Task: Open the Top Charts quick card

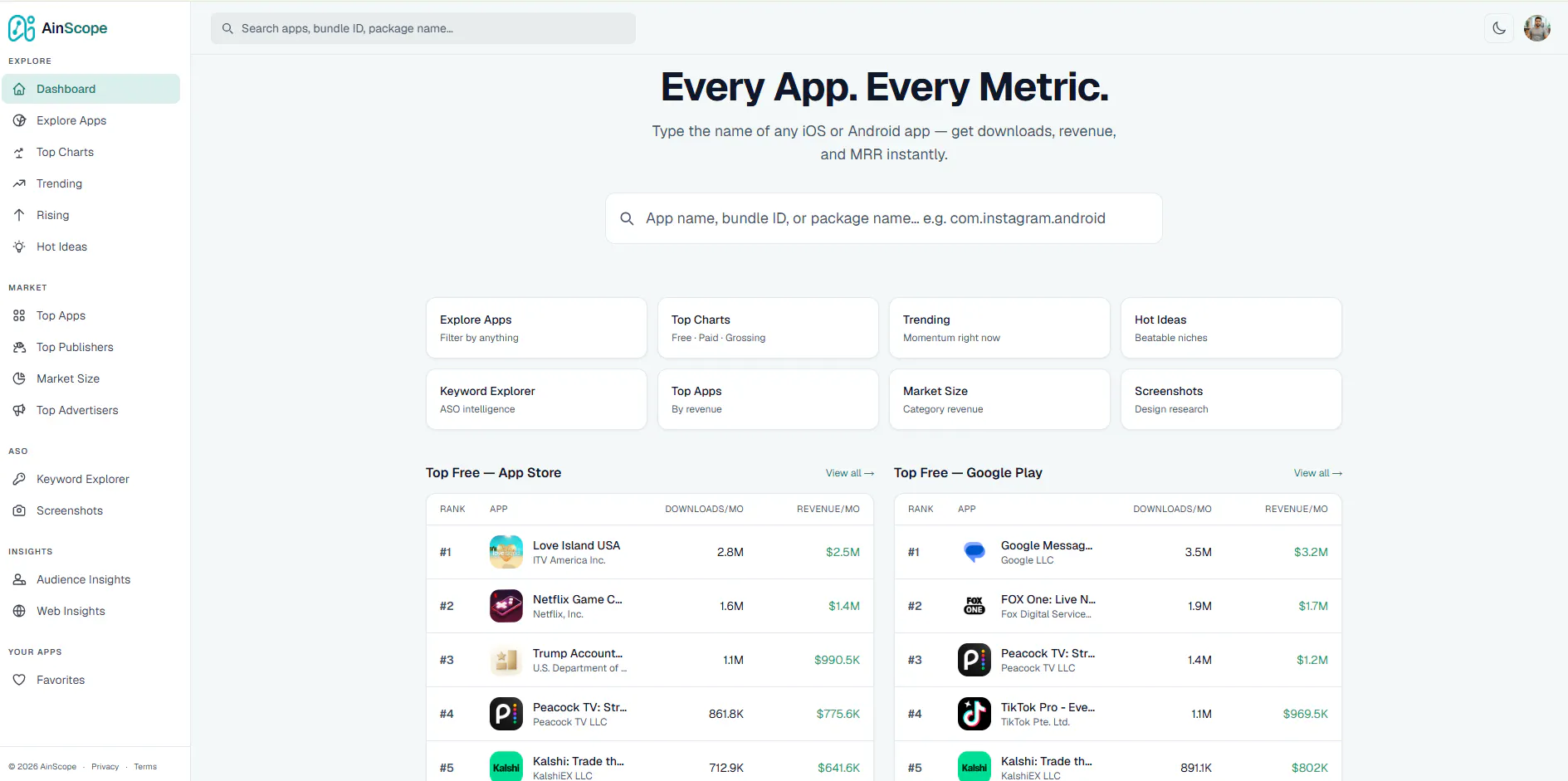Action: [x=768, y=328]
